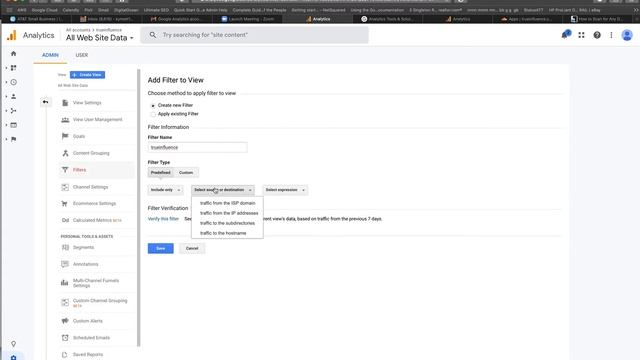The width and height of the screenshot is (640, 360).
Task: Open Conversions flag icon in left rail
Action: (x=13, y=139)
